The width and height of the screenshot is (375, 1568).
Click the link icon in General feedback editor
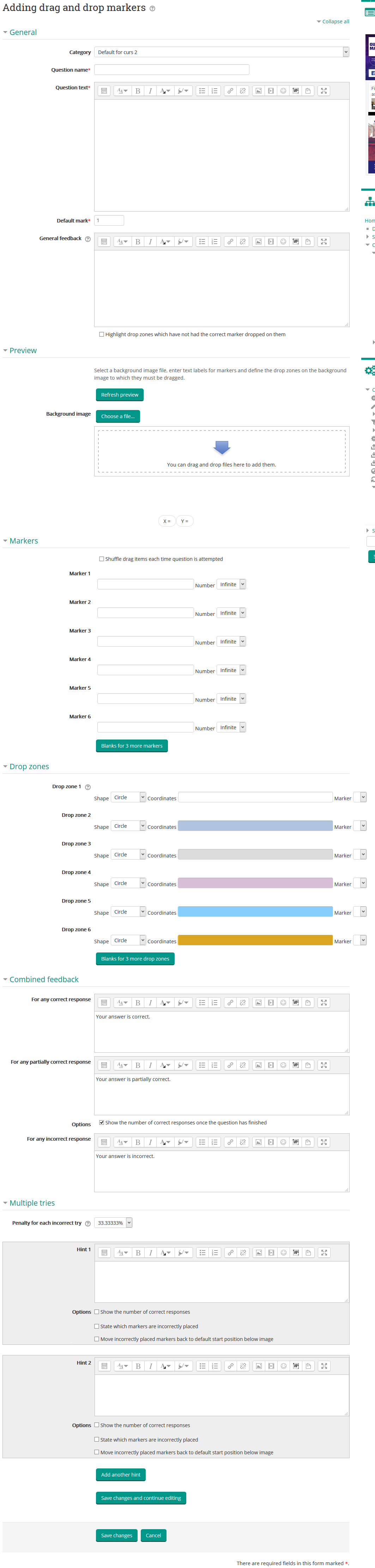pyautogui.click(x=230, y=242)
